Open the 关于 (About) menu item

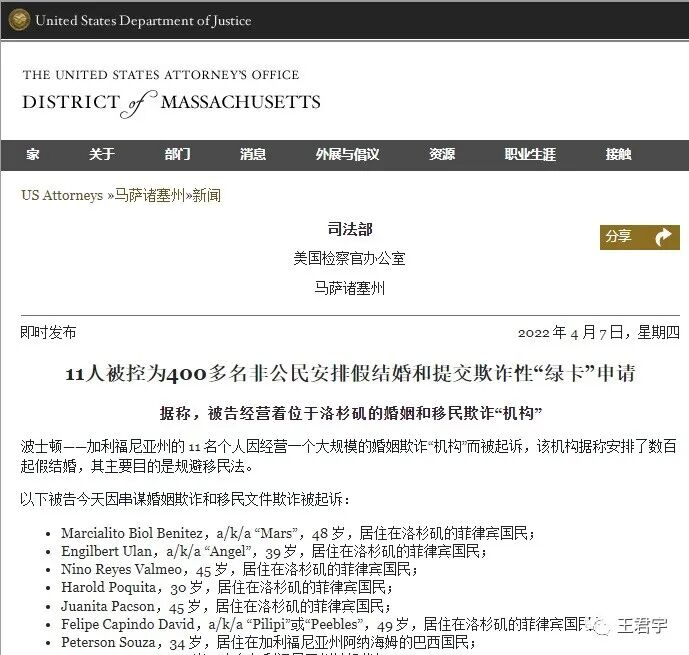click(102, 154)
